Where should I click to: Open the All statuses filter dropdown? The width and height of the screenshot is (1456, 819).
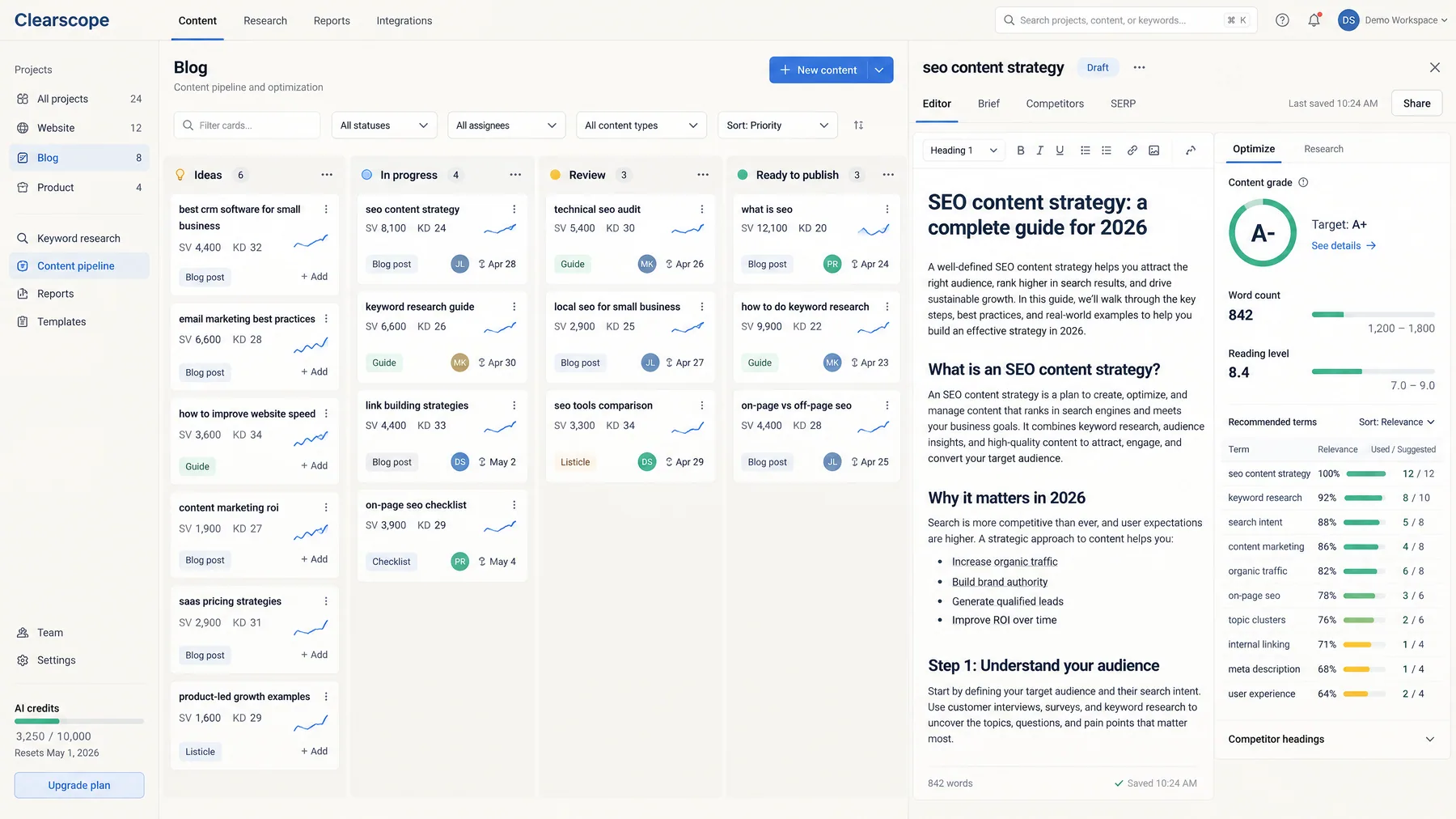(384, 125)
